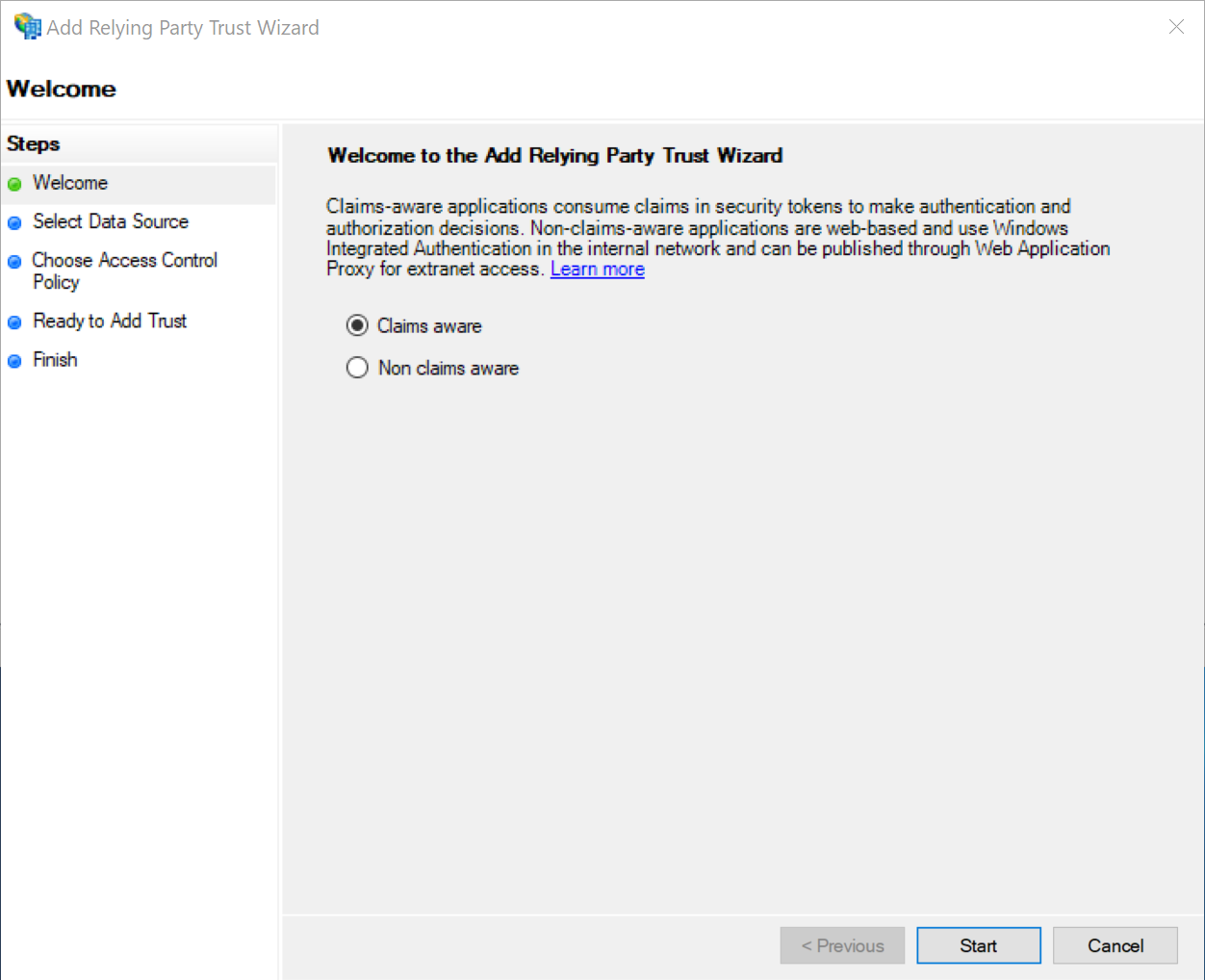The height and width of the screenshot is (980, 1205).
Task: Click the Steps heading in the sidebar
Action: [34, 143]
